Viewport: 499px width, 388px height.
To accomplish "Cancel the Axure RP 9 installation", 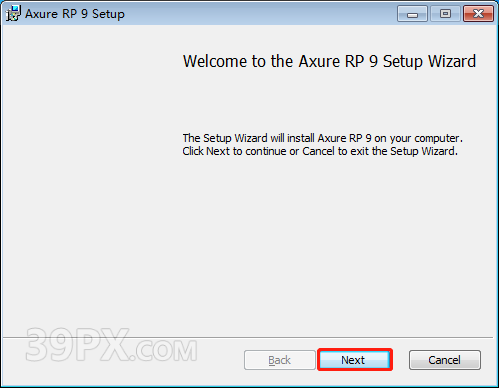I will (x=445, y=360).
